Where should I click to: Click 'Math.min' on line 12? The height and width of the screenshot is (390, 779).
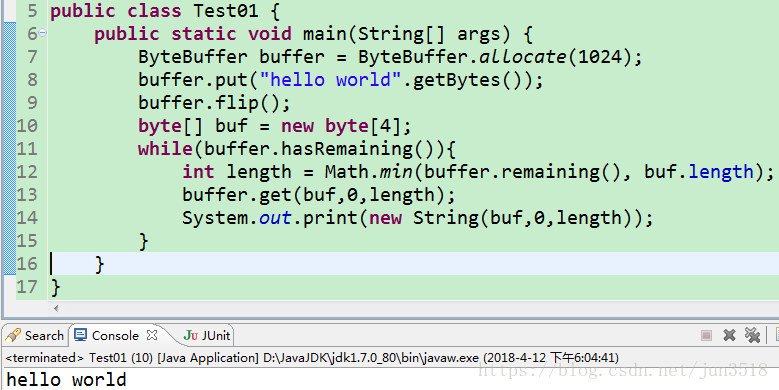pyautogui.click(x=368, y=171)
